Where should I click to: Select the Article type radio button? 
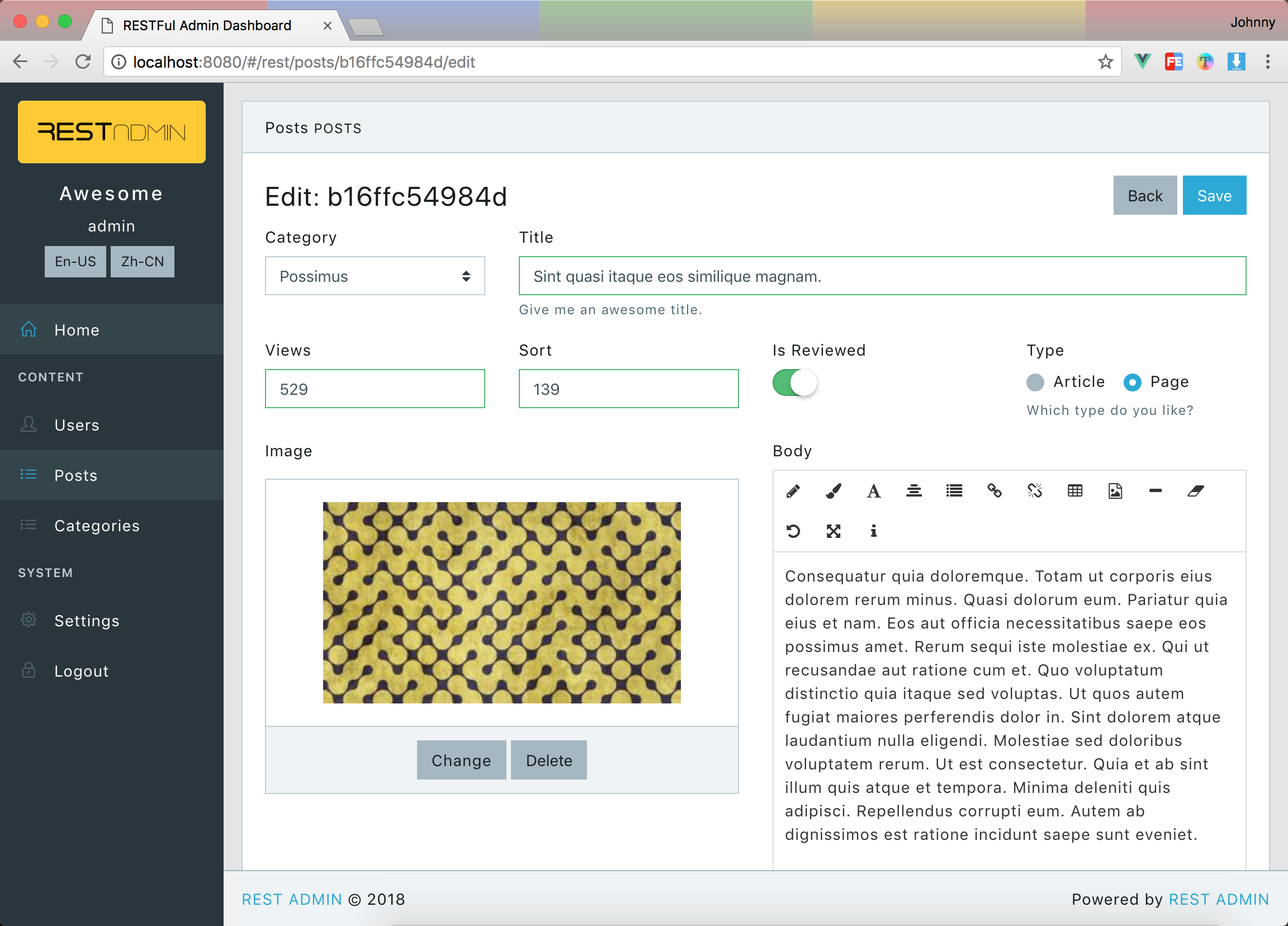(x=1035, y=382)
